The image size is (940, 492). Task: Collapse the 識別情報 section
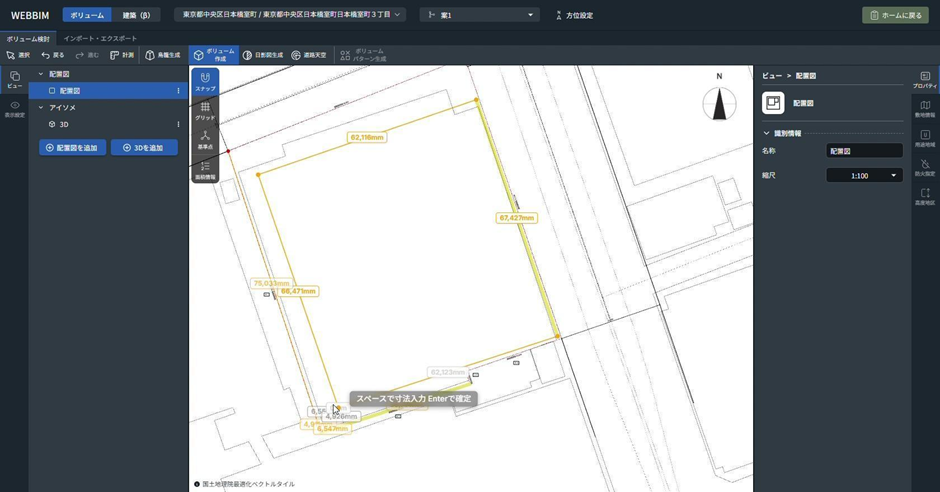[767, 133]
